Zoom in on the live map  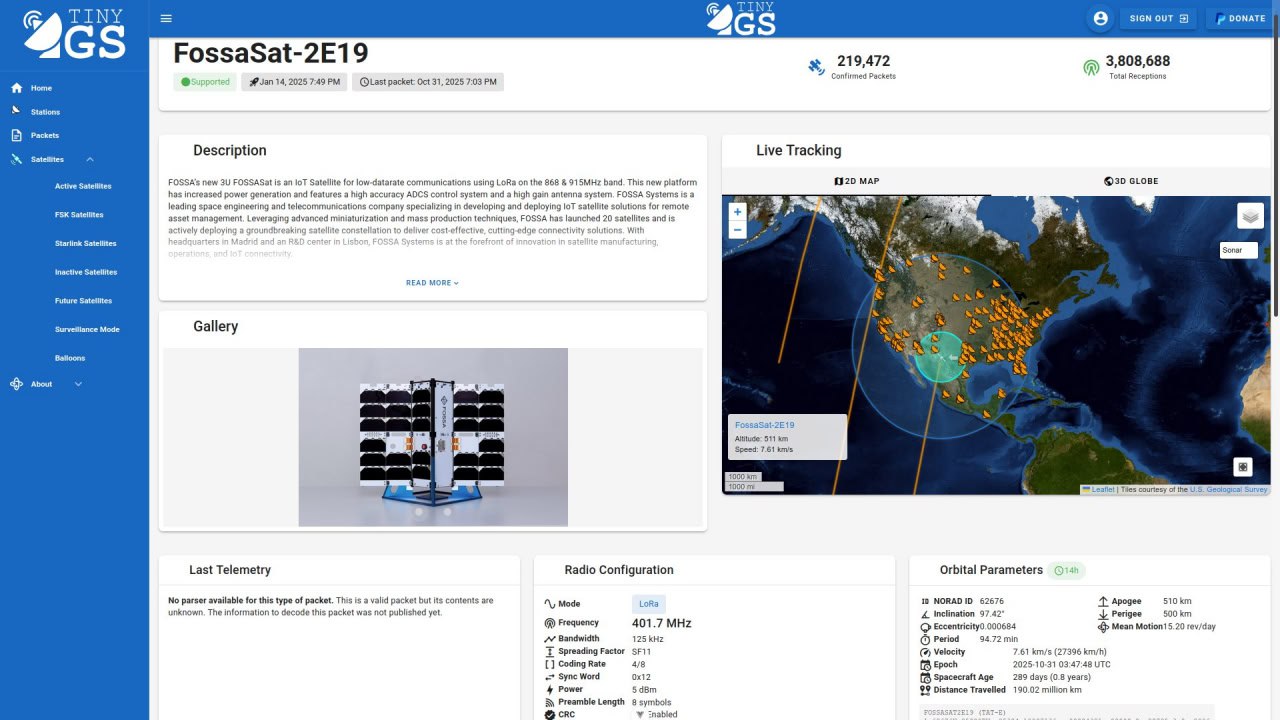point(737,212)
